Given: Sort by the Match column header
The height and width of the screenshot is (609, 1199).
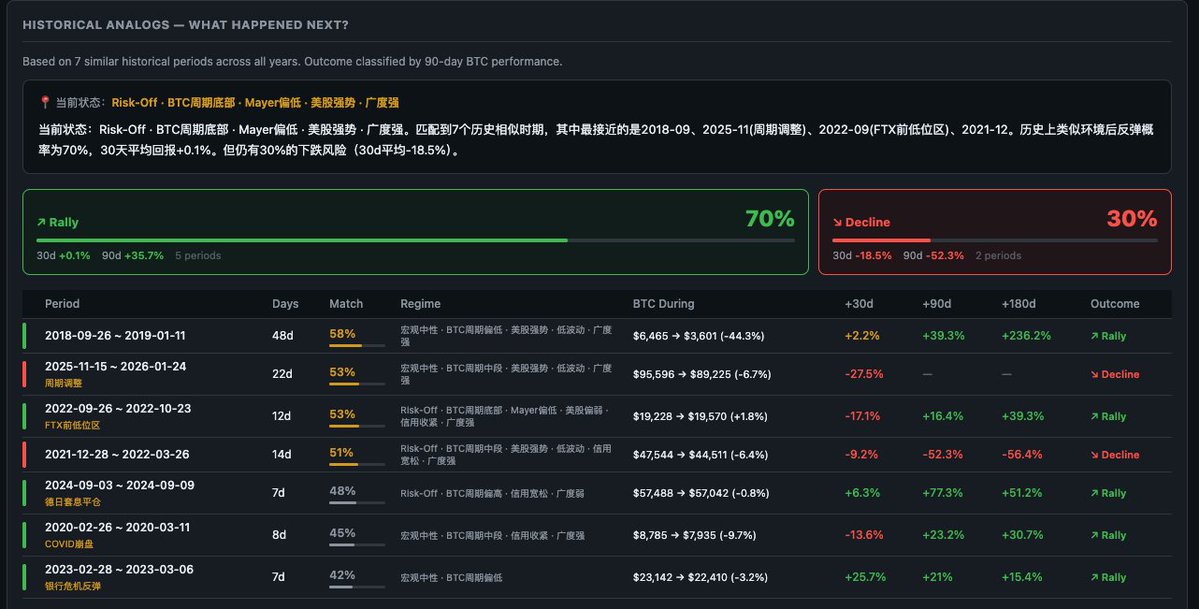Looking at the screenshot, I should [x=346, y=304].
